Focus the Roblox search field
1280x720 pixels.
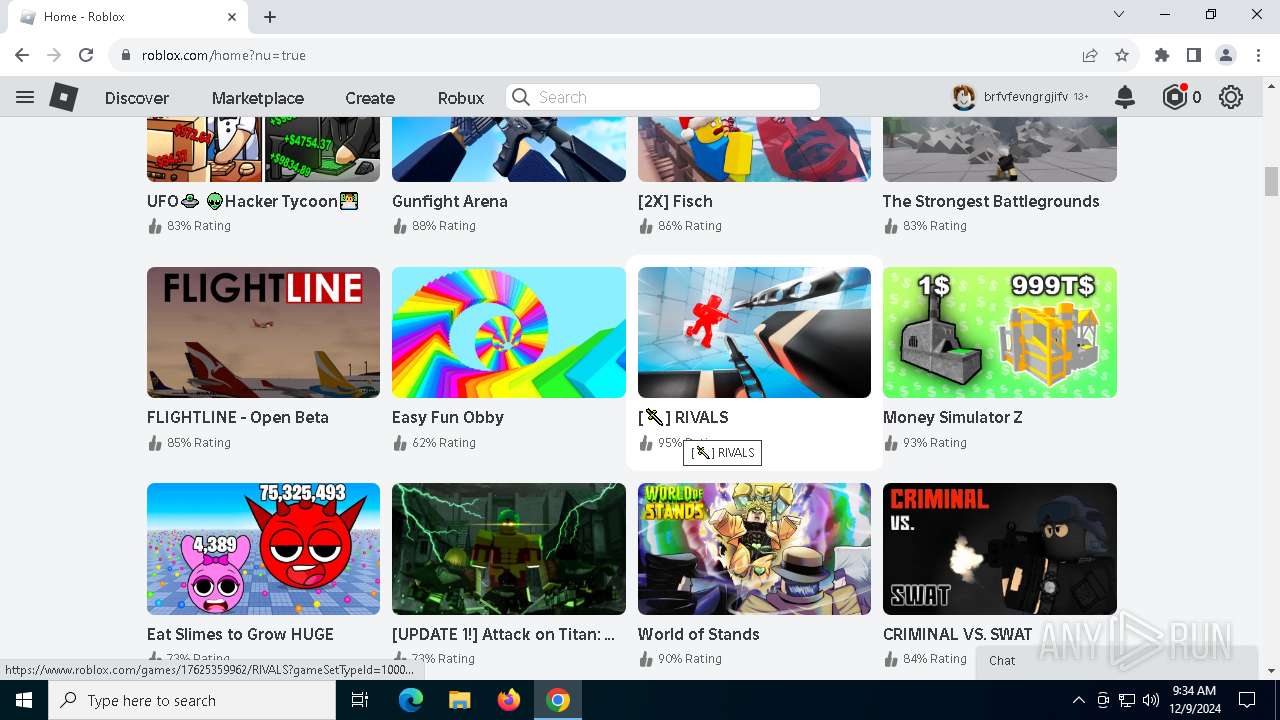tap(663, 97)
